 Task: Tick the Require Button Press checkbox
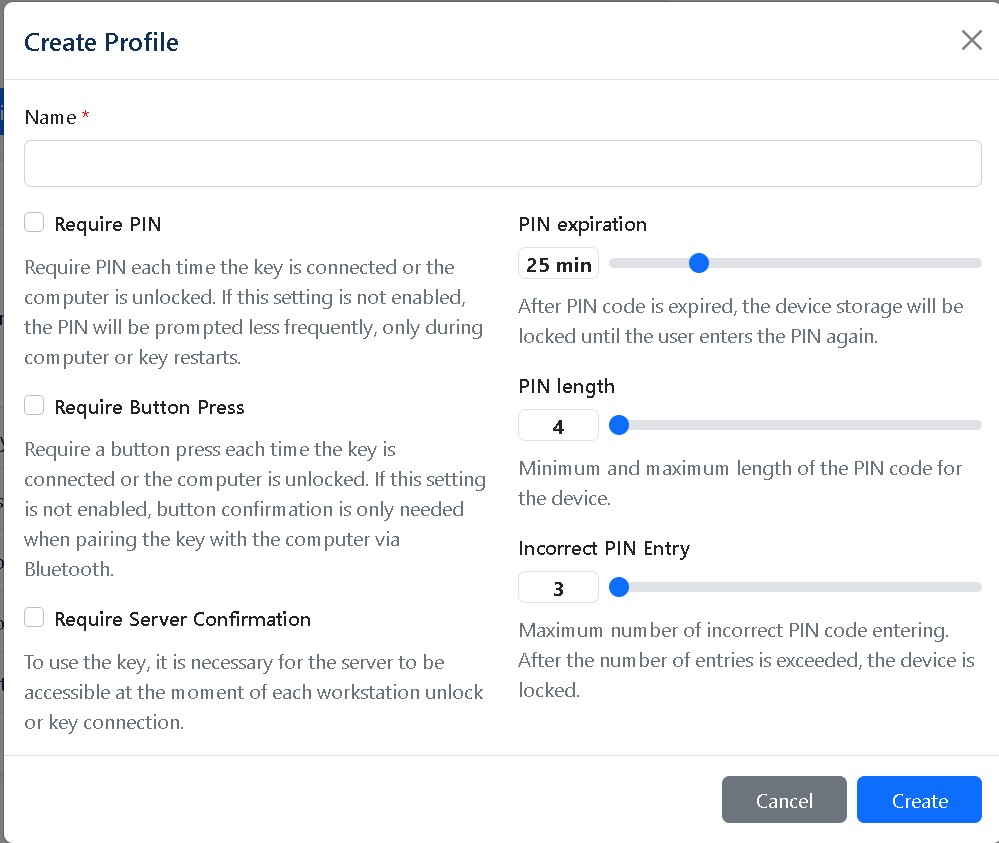(x=35, y=406)
